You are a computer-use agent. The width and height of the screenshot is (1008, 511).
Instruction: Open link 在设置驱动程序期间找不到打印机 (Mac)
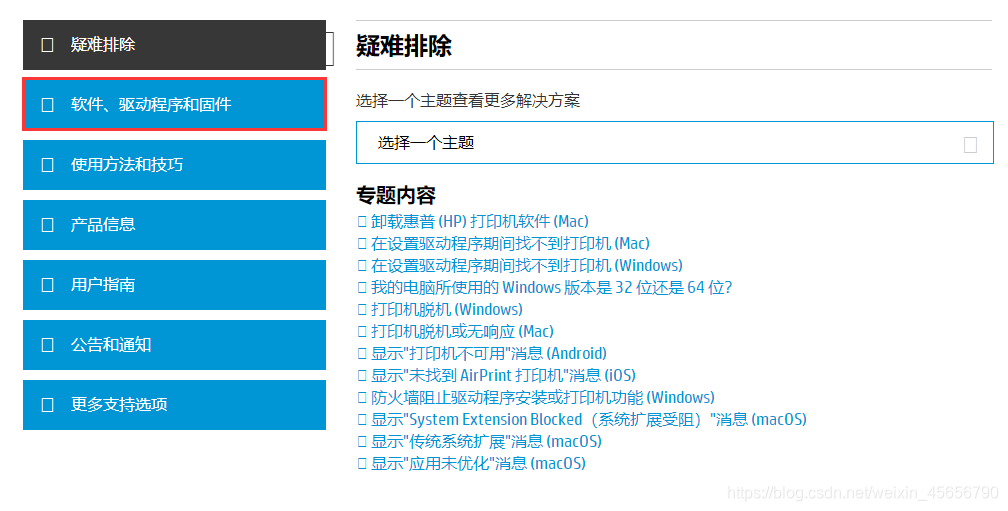(510, 244)
